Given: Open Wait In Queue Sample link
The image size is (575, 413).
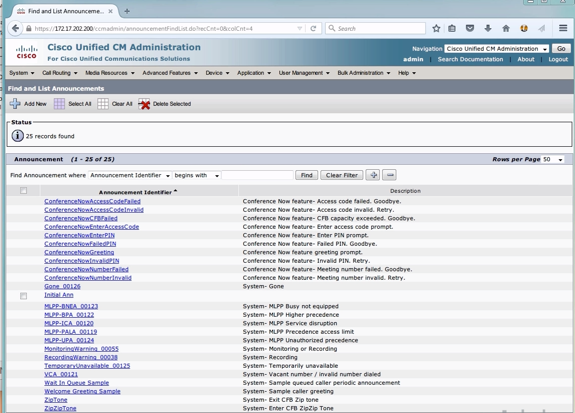Looking at the screenshot, I should 77,383.
